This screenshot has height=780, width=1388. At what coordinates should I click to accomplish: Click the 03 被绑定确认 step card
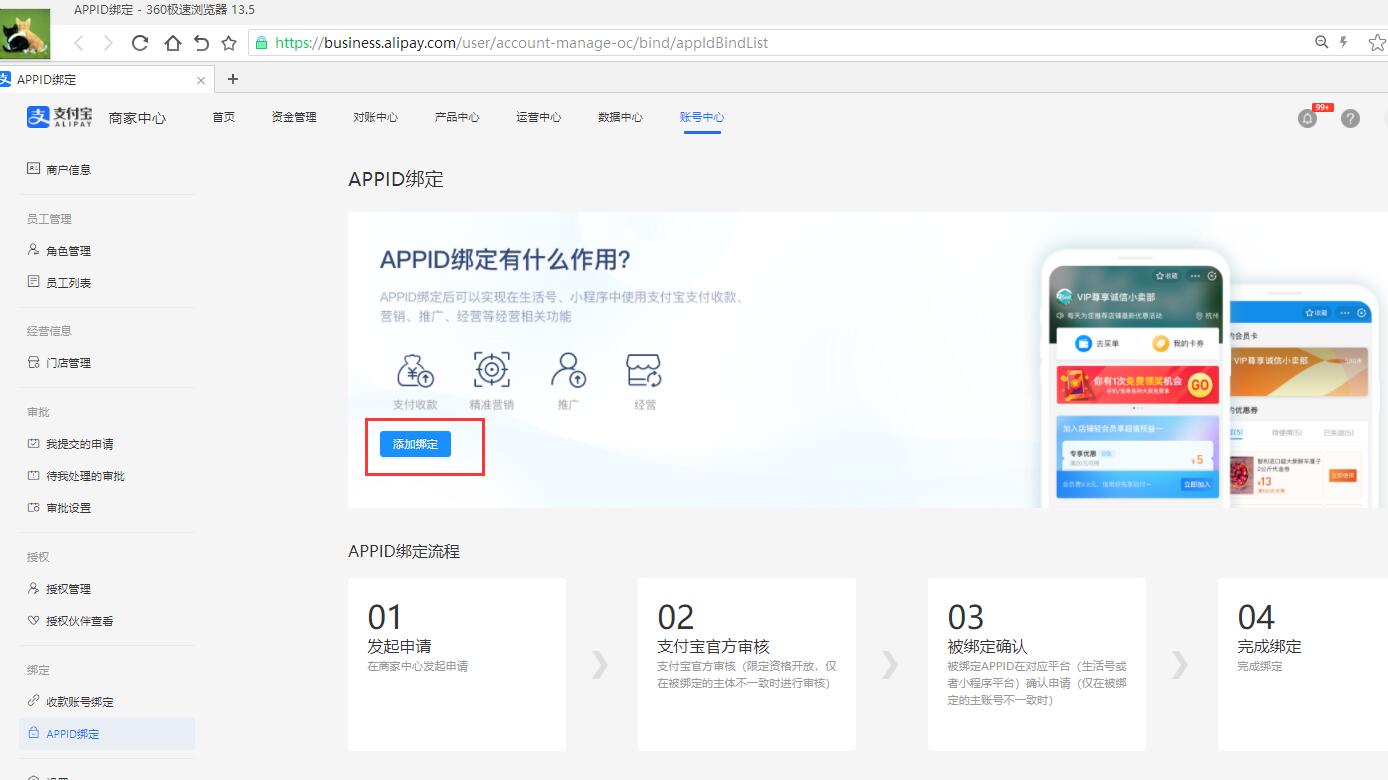[x=1037, y=664]
